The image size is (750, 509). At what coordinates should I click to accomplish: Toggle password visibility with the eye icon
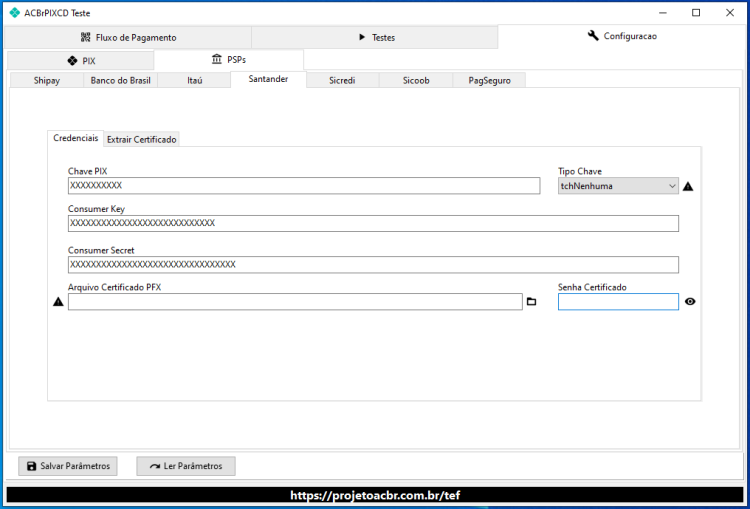[x=690, y=301]
